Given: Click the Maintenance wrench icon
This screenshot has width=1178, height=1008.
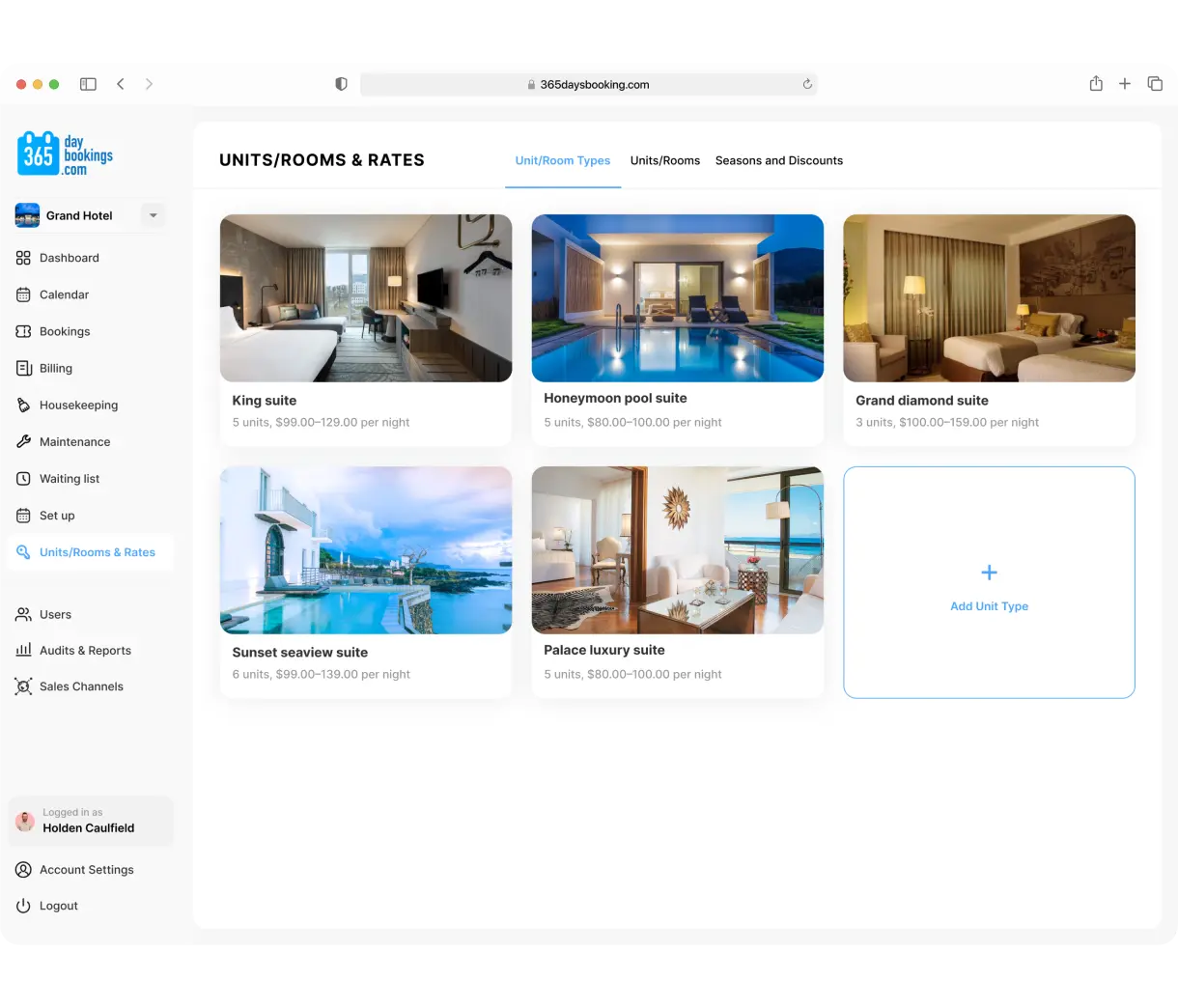Looking at the screenshot, I should [23, 441].
